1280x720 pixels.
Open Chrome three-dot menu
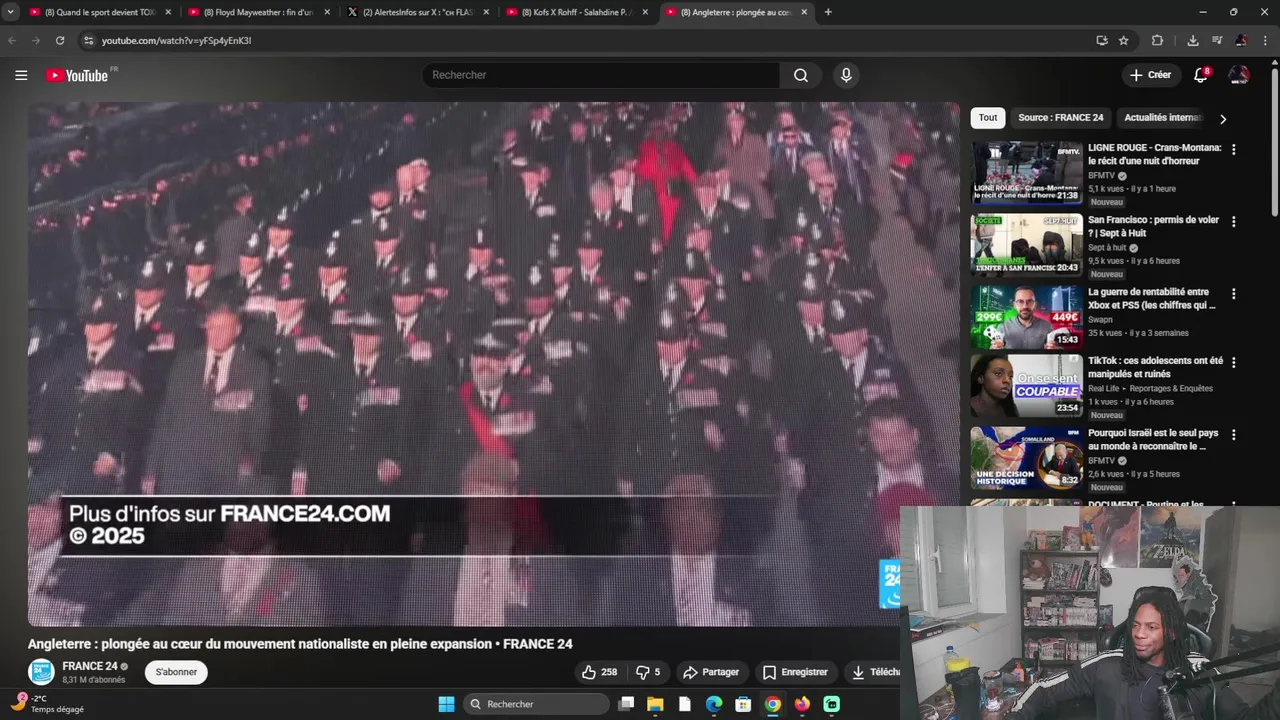(x=1265, y=40)
